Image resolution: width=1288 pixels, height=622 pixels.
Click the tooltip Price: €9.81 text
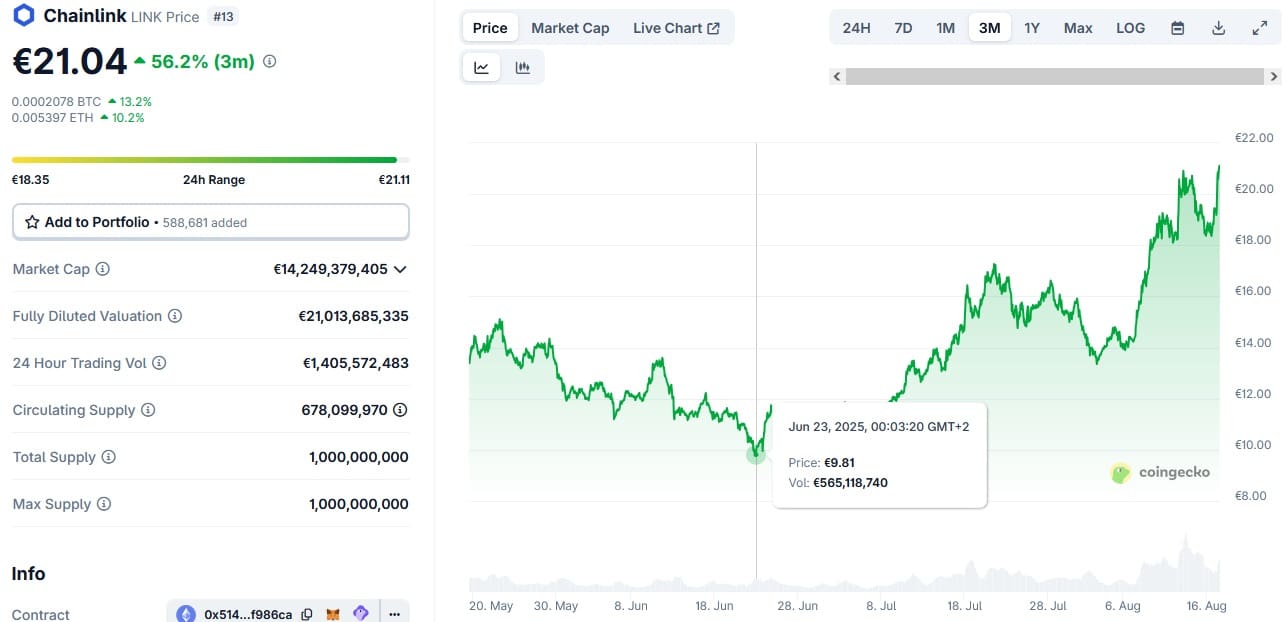822,463
